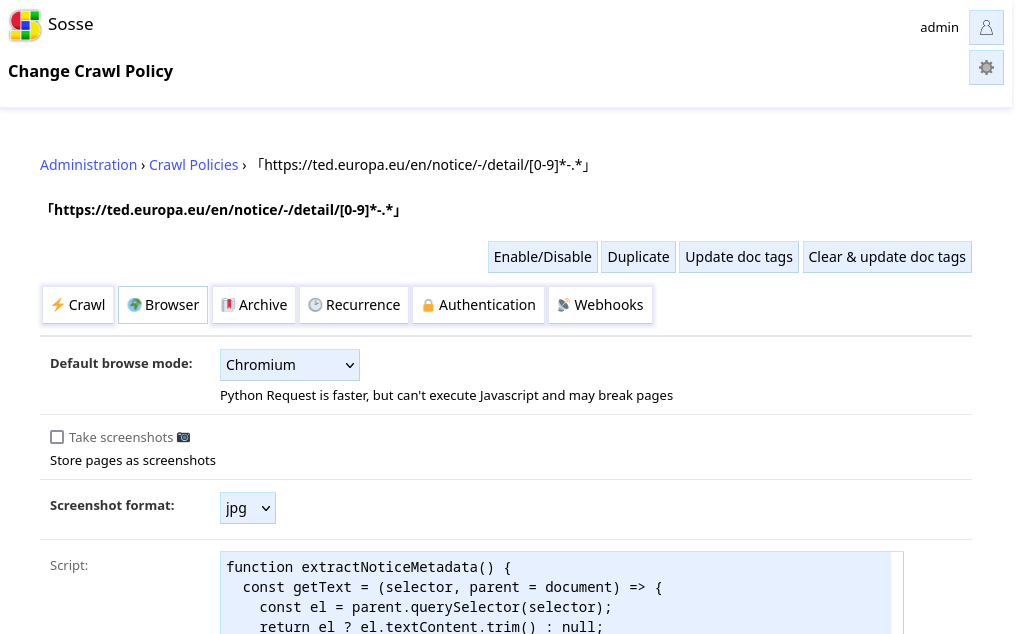This screenshot has width=1024, height=634.
Task: Click the Python Request help text
Action: [x=446, y=396]
